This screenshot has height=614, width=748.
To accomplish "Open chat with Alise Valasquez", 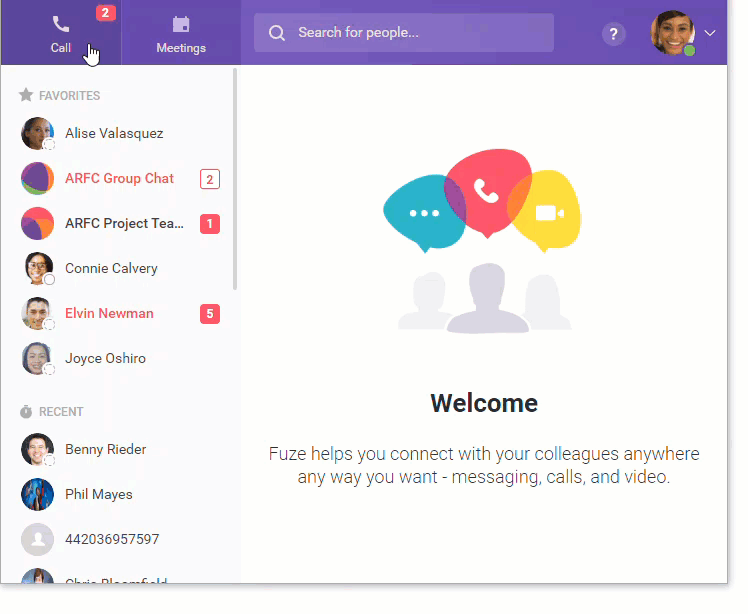I will [x=119, y=133].
